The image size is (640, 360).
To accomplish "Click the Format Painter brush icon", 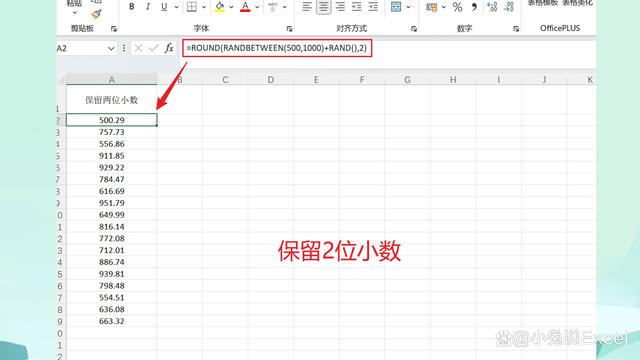I will (x=96, y=14).
